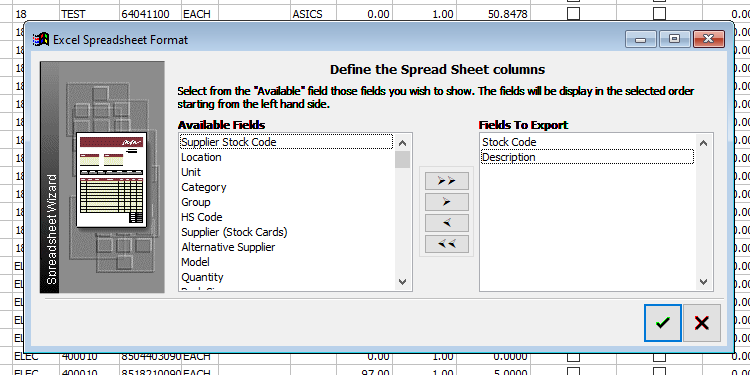Click the Available Fields scroll down arrow

[402, 282]
